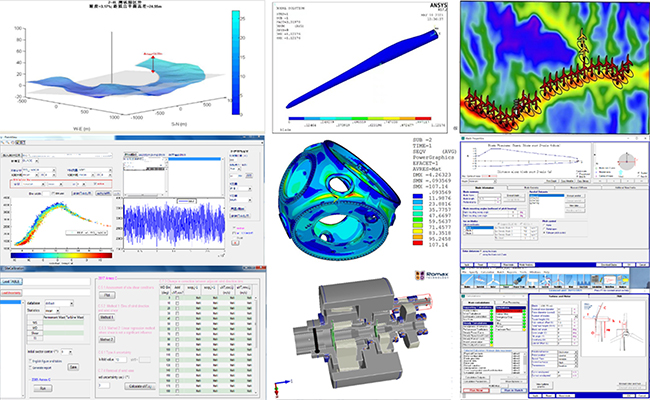Viewport: 650px width, 400px height.
Task: Switch to the Blade Information tab
Action: (x=482, y=186)
